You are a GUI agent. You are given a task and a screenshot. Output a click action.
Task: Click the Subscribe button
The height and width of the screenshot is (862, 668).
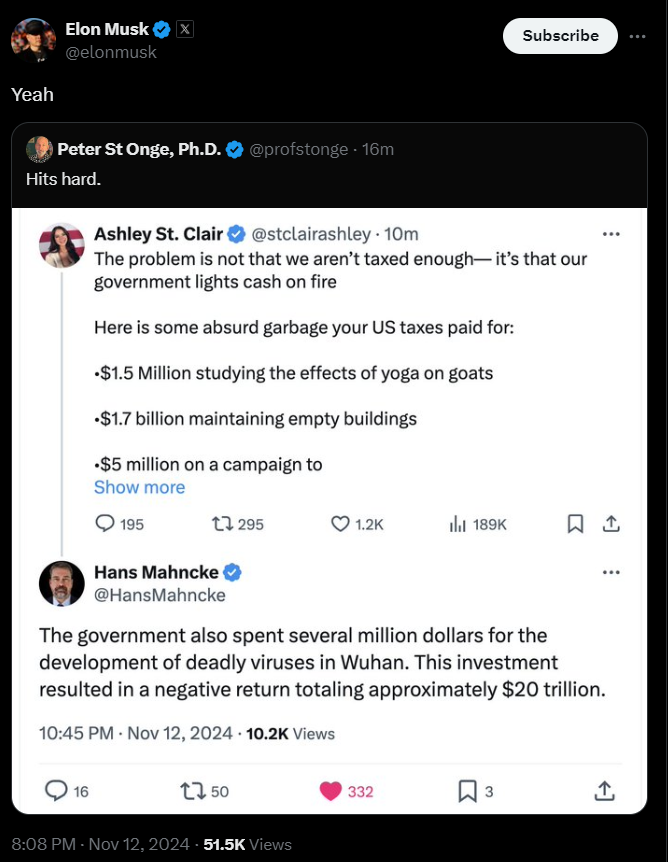560,35
